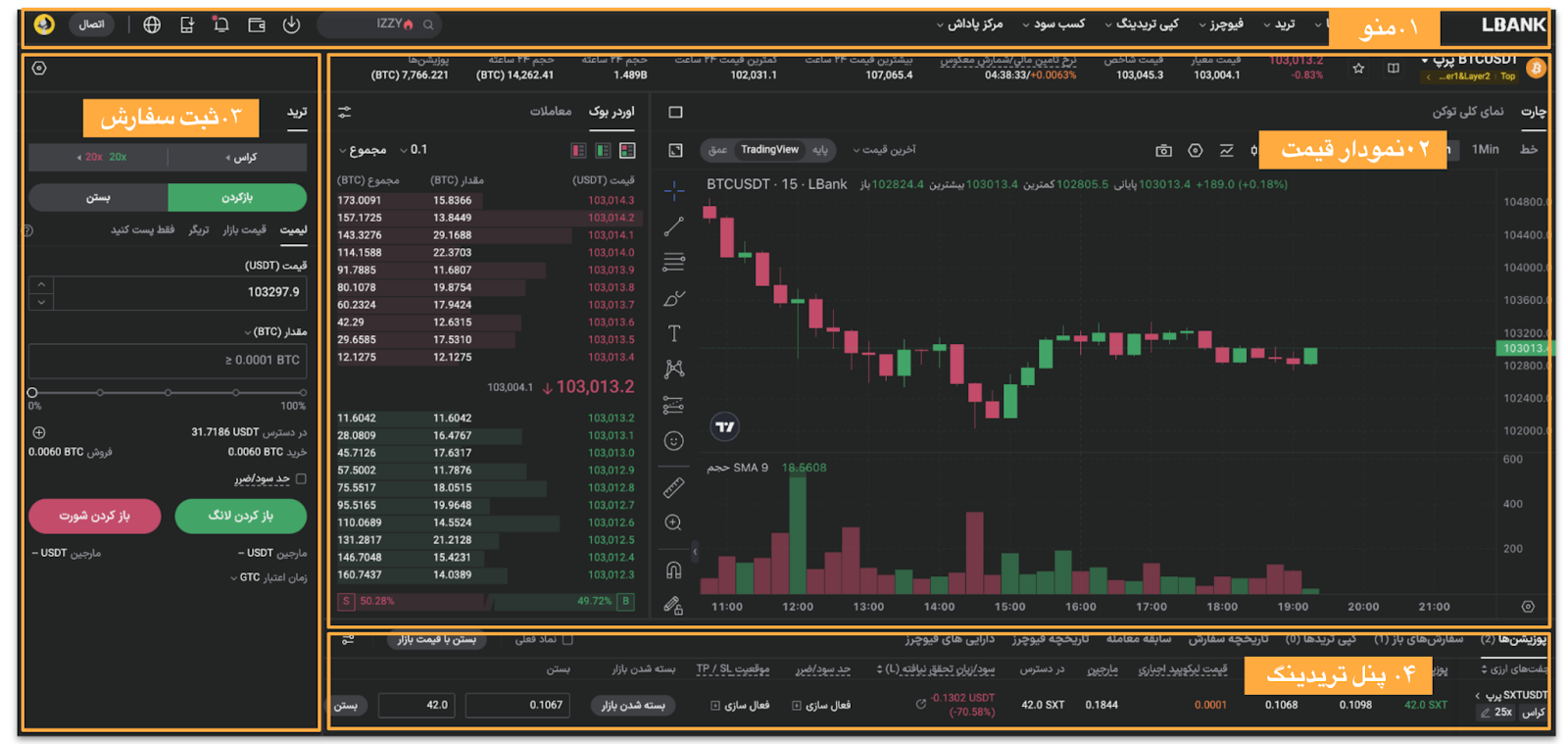Open order panel hexagon settings icon

pyautogui.click(x=39, y=69)
